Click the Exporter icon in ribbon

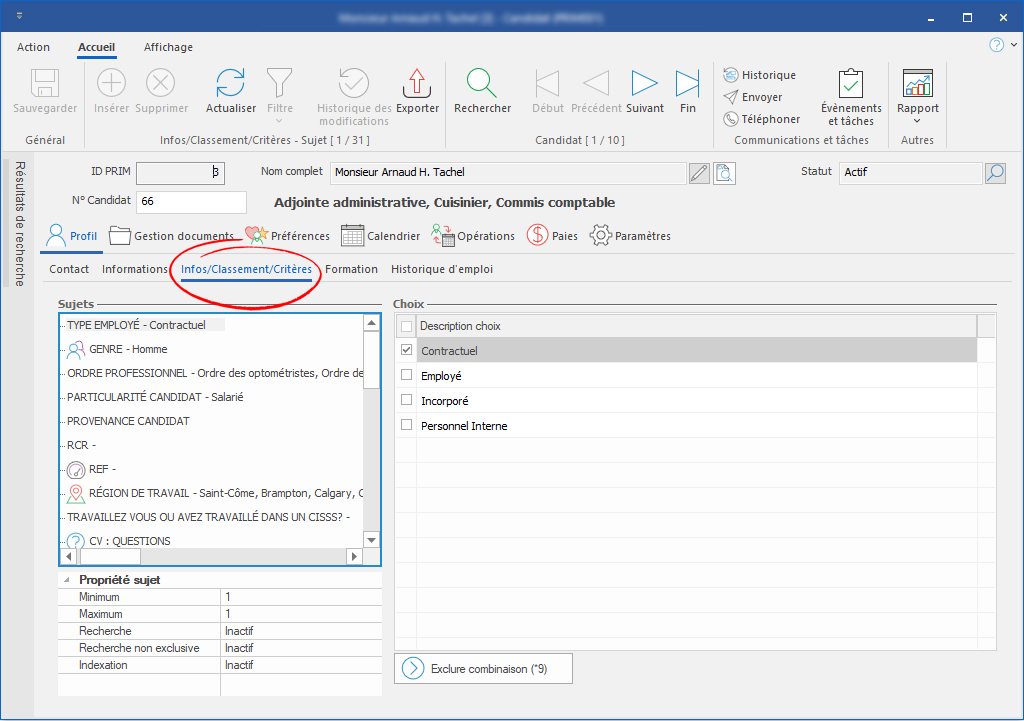click(x=417, y=84)
